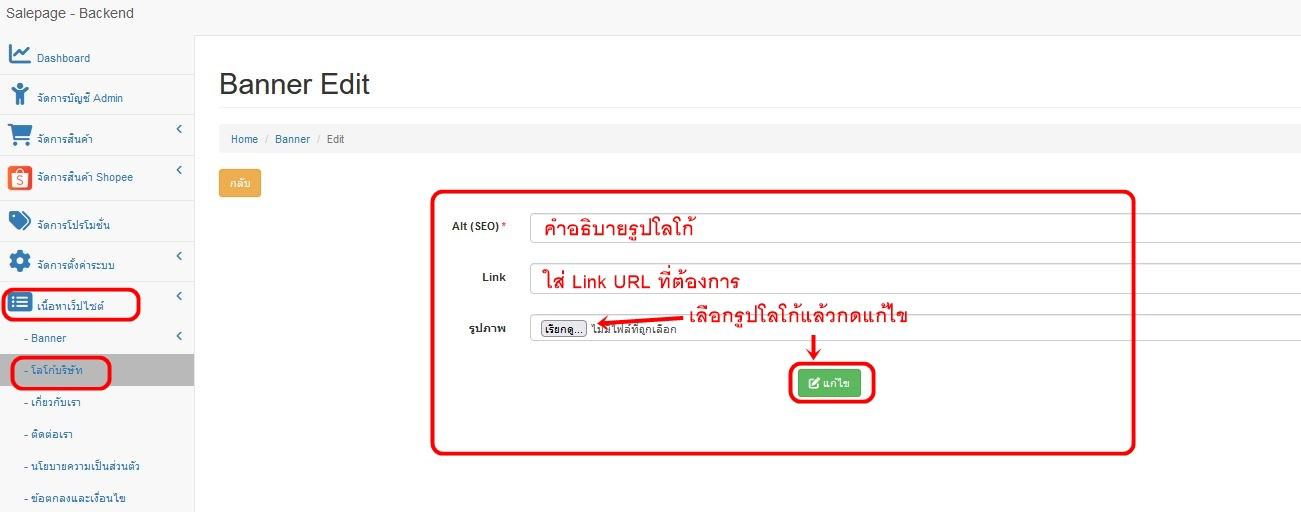Click the promotion tag icon
This screenshot has width=1301, height=512.
[x=20, y=221]
